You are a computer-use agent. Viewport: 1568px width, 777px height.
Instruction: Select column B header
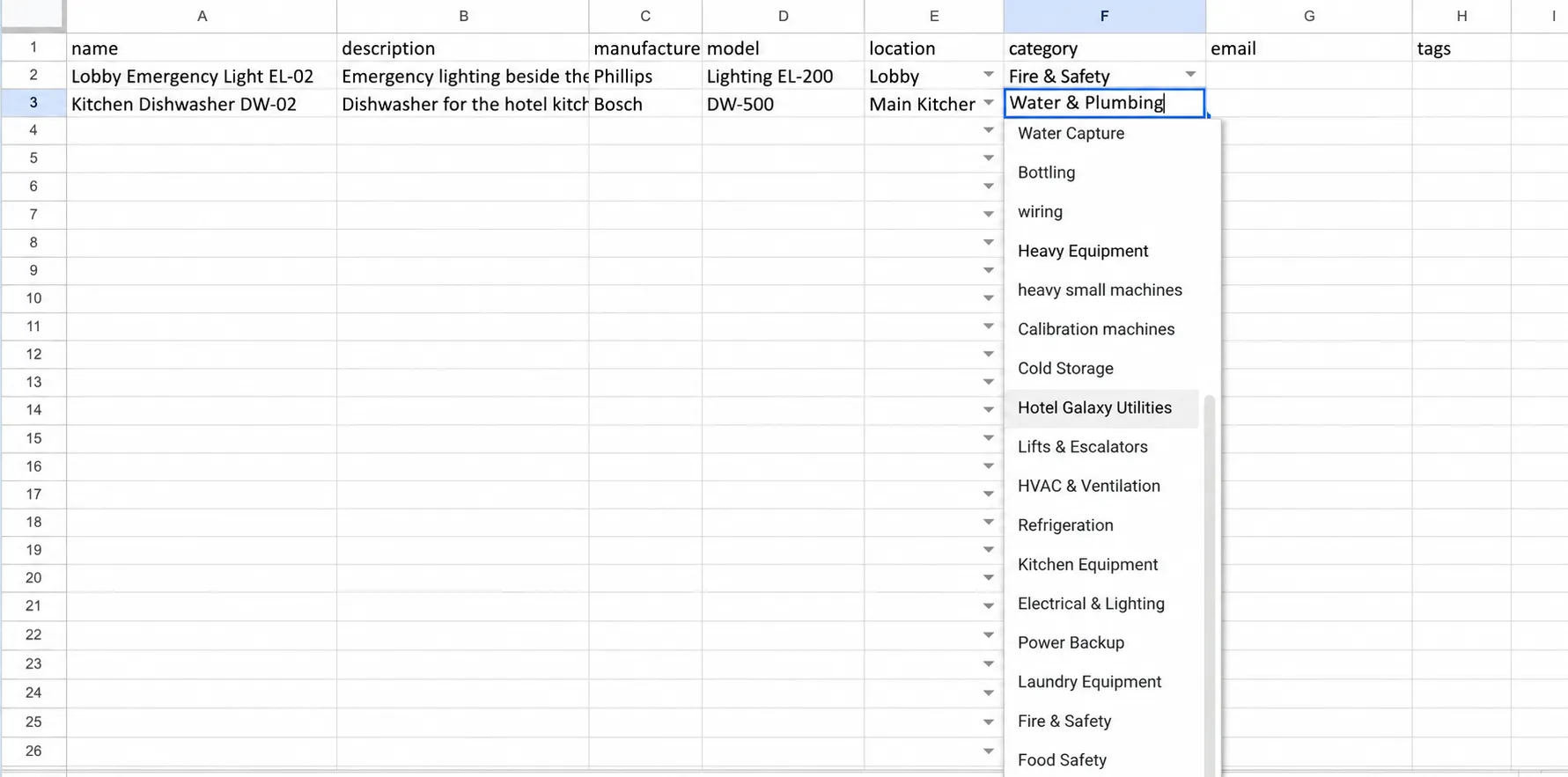coord(463,16)
